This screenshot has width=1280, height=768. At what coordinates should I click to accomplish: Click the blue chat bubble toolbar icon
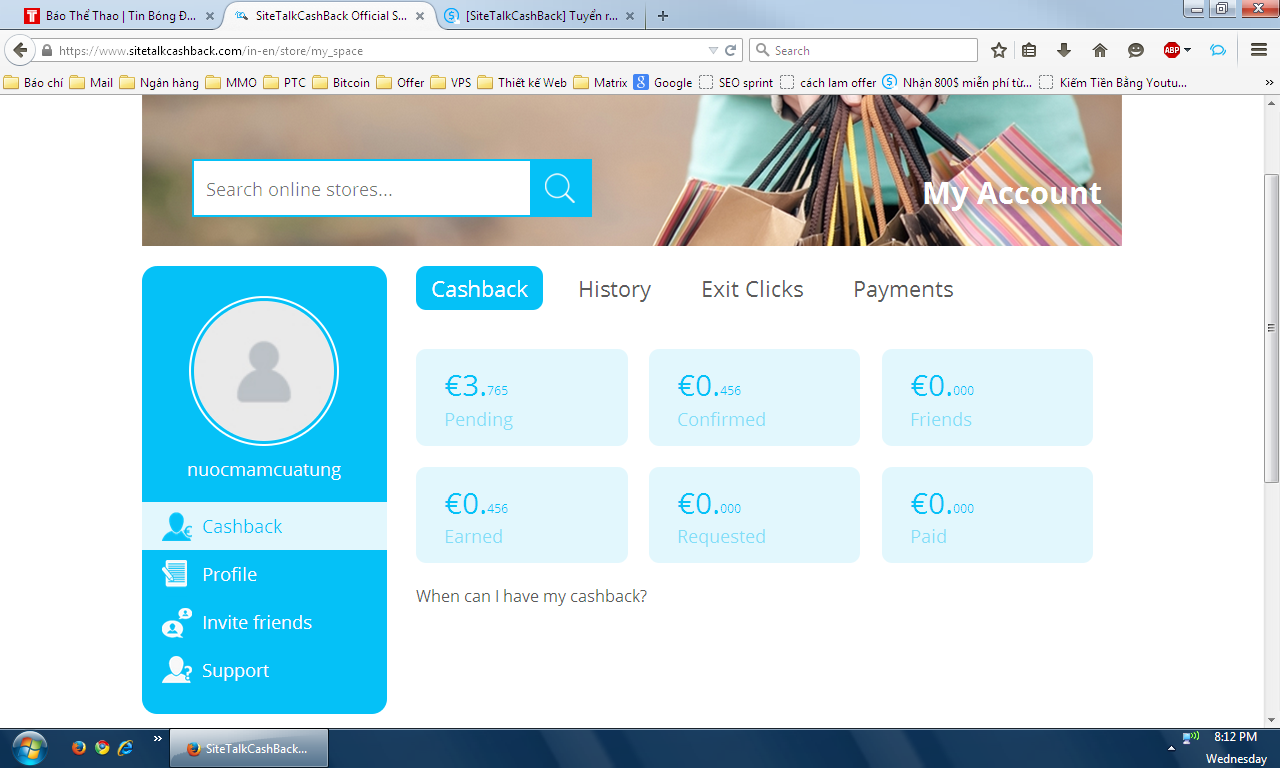tap(1218, 50)
